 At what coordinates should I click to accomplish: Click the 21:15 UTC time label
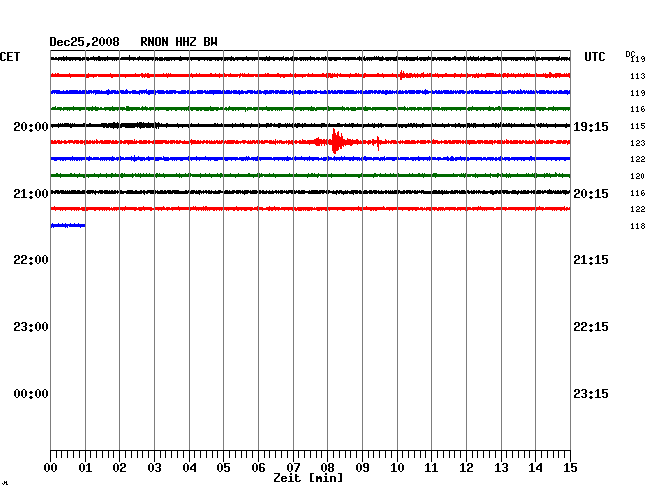pos(591,260)
